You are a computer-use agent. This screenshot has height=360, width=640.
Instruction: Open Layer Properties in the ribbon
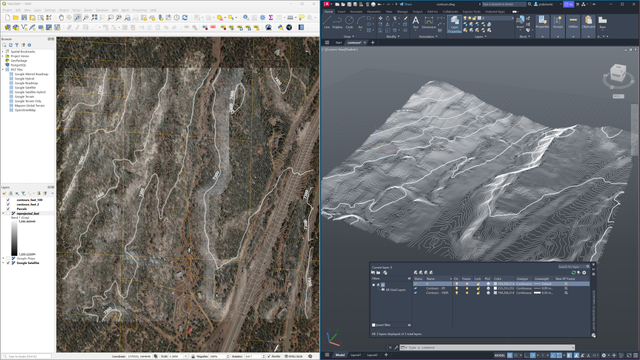(x=454, y=24)
